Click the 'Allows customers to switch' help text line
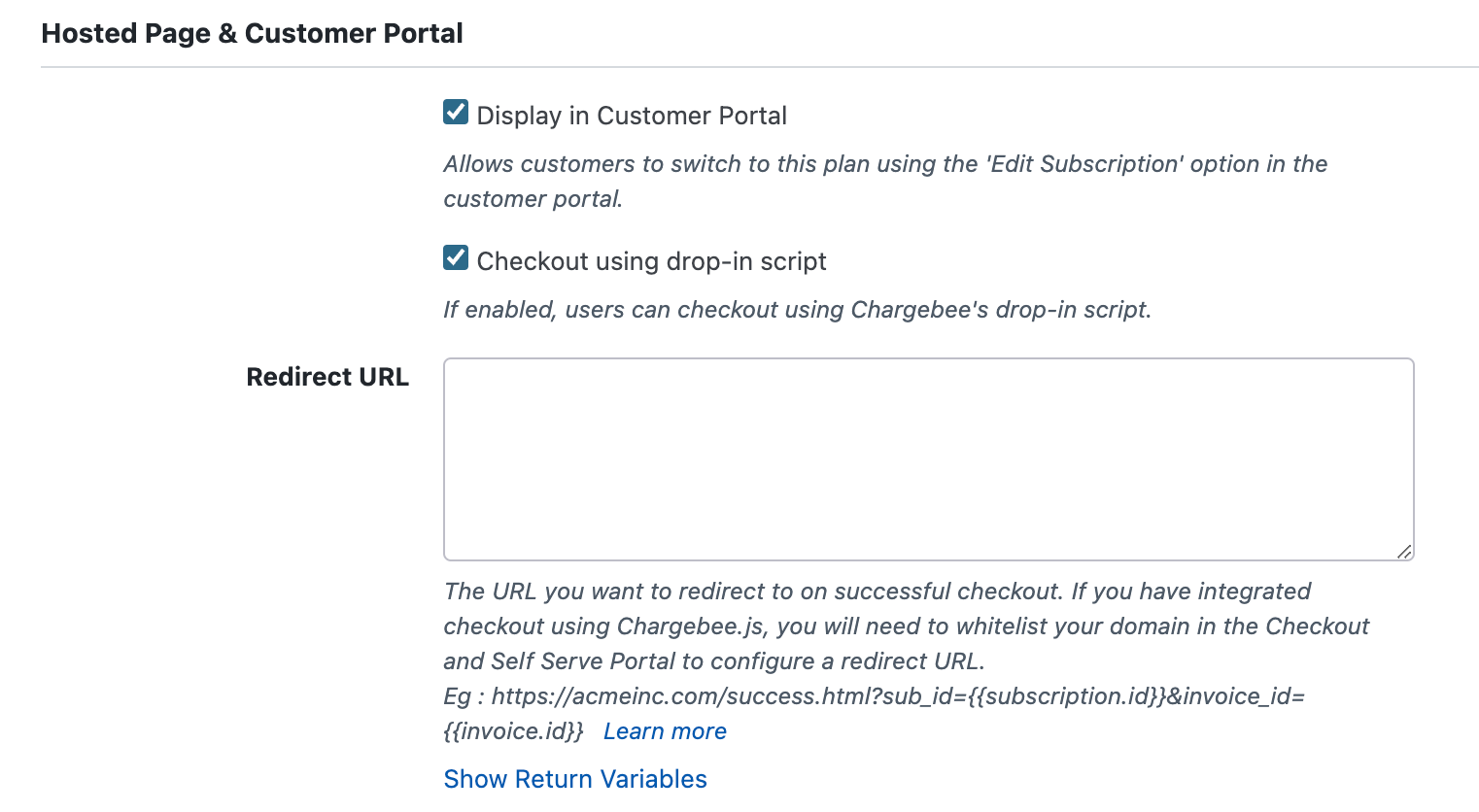The height and width of the screenshot is (812, 1479). click(884, 164)
